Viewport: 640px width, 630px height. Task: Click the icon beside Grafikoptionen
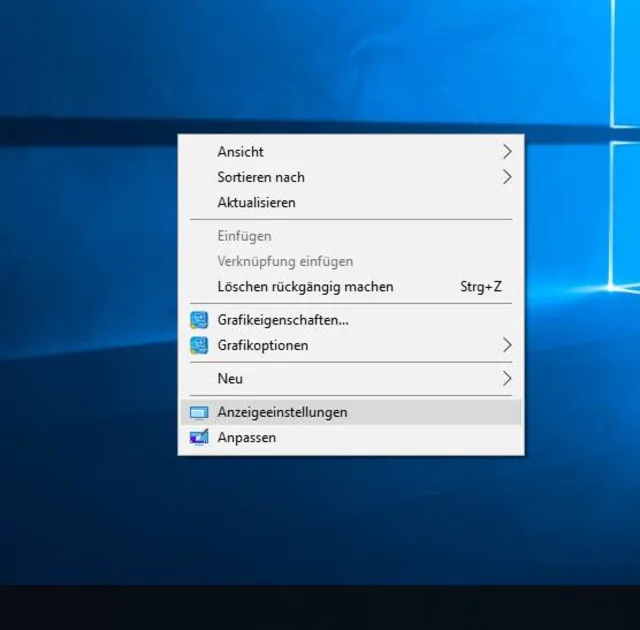(x=199, y=345)
